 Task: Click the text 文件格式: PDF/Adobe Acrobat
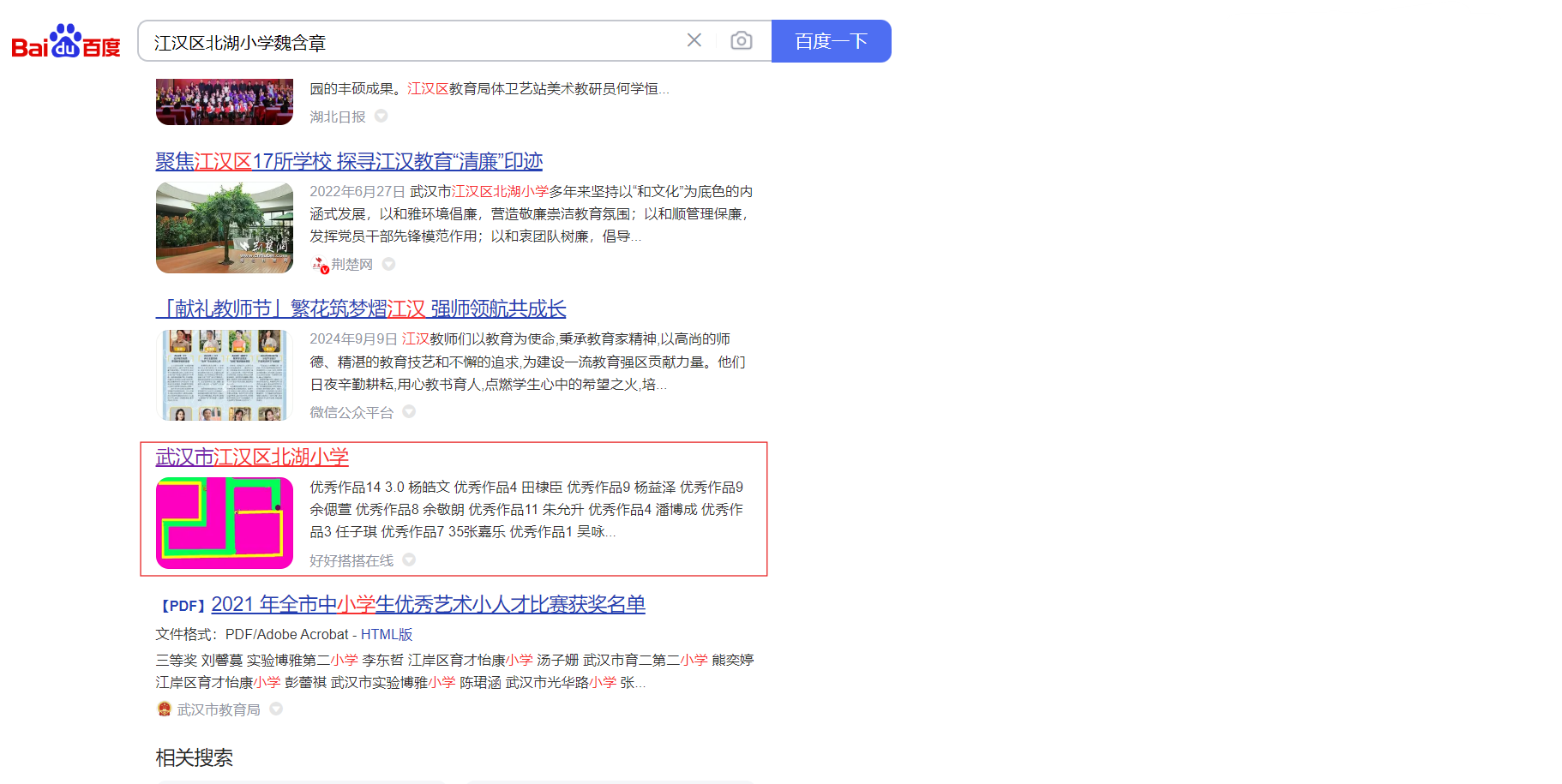click(x=252, y=634)
